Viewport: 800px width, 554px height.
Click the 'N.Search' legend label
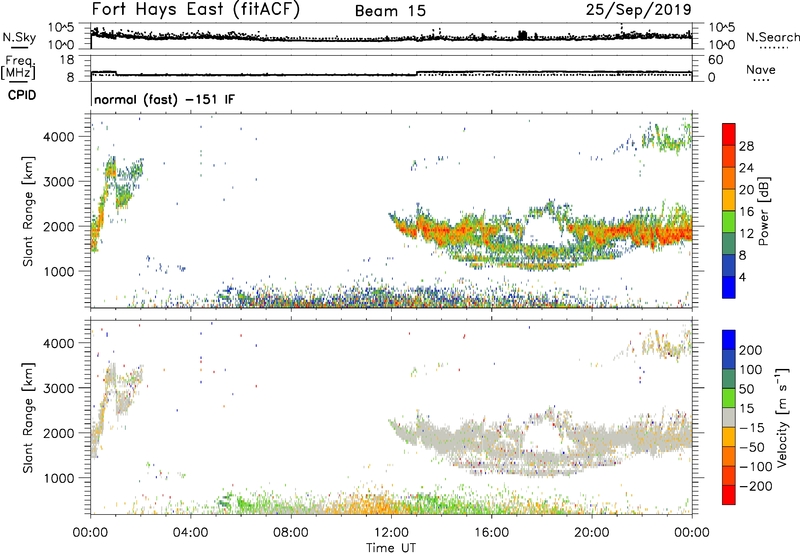tap(773, 37)
